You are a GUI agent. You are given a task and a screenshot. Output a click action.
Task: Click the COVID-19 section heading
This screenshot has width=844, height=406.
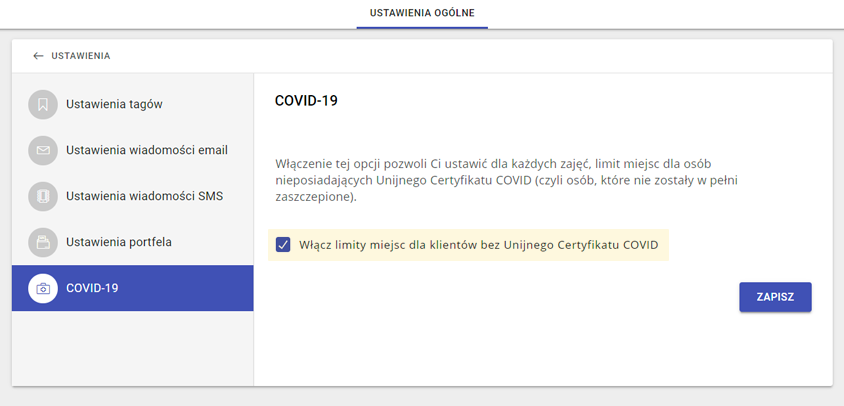point(306,101)
